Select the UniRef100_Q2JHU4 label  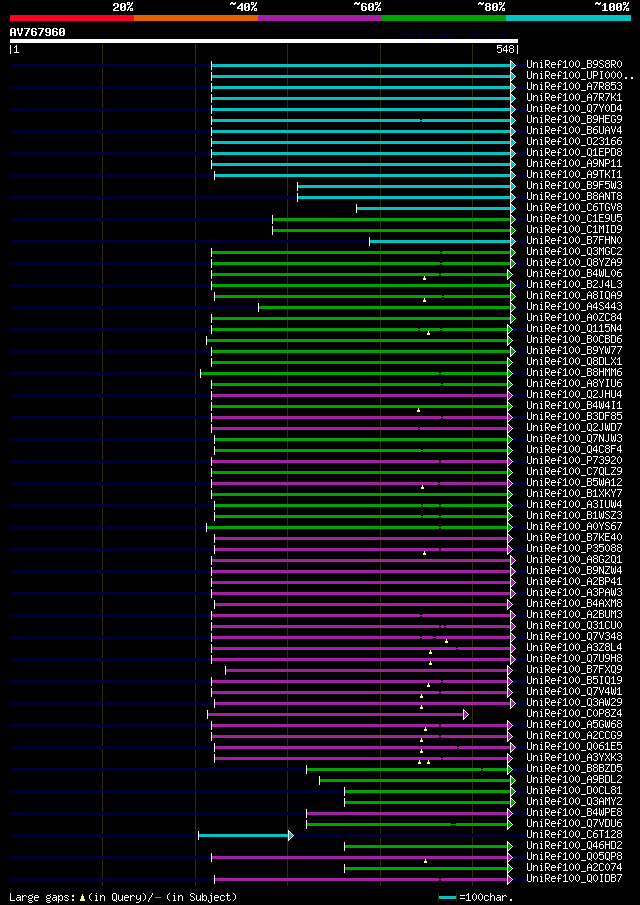[574, 395]
